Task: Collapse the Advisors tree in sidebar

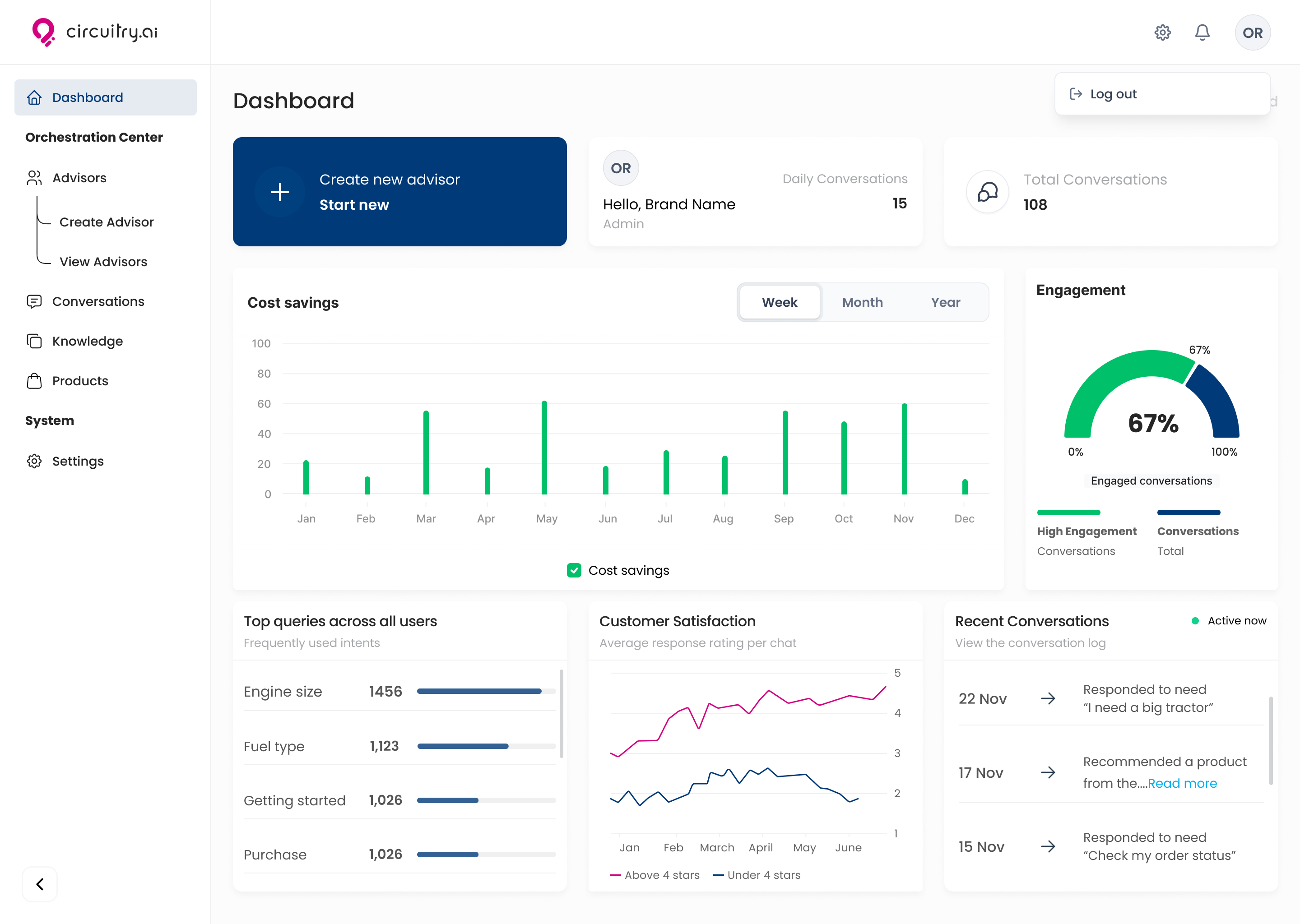Action: [x=79, y=178]
